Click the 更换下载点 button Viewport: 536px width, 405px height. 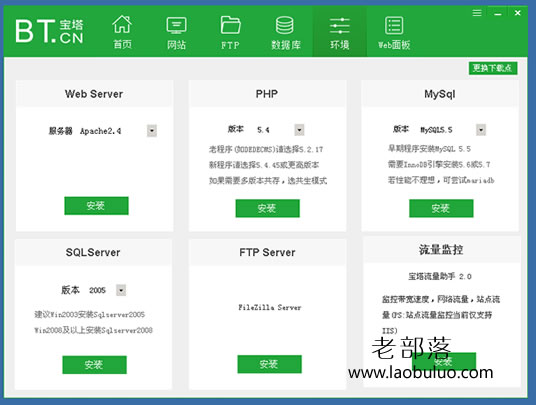(493, 68)
